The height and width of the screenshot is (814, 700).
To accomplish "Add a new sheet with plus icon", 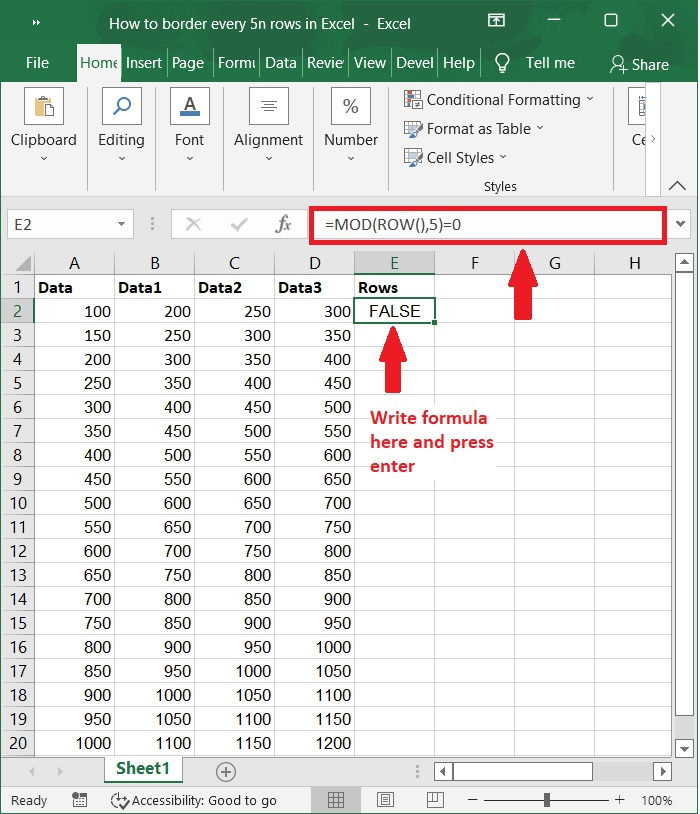I will [x=226, y=771].
